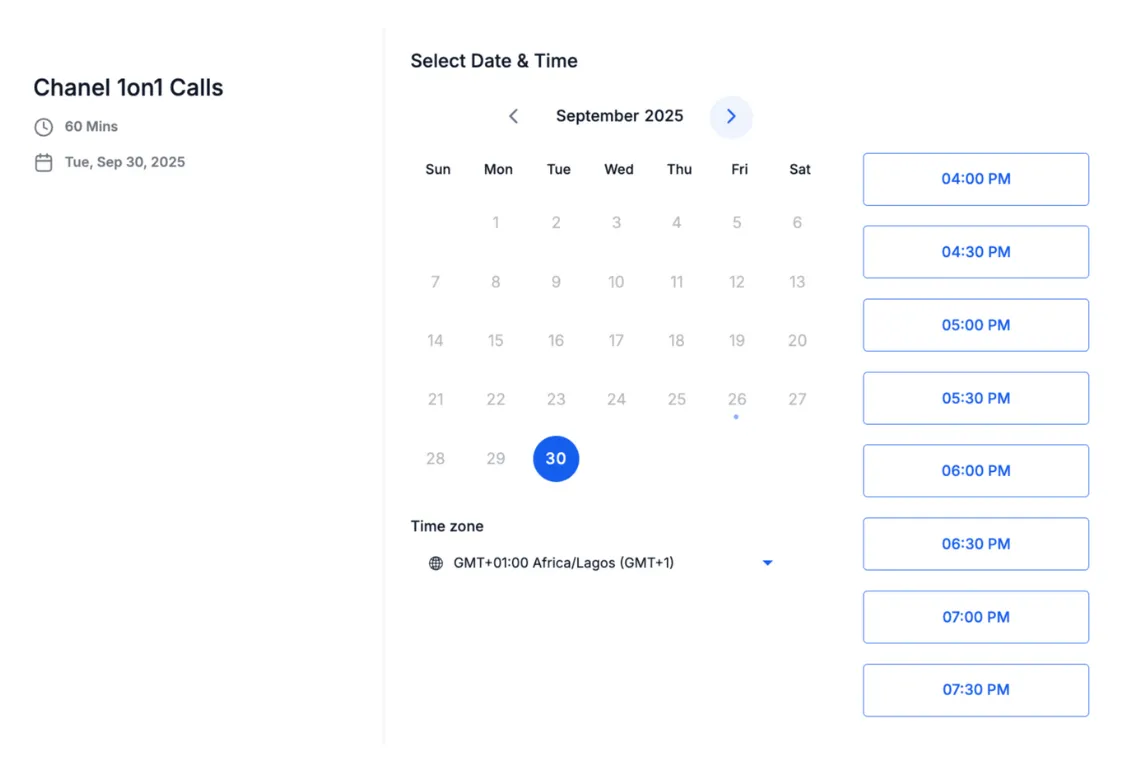Click Friday 26 with the dot marker

coord(737,400)
